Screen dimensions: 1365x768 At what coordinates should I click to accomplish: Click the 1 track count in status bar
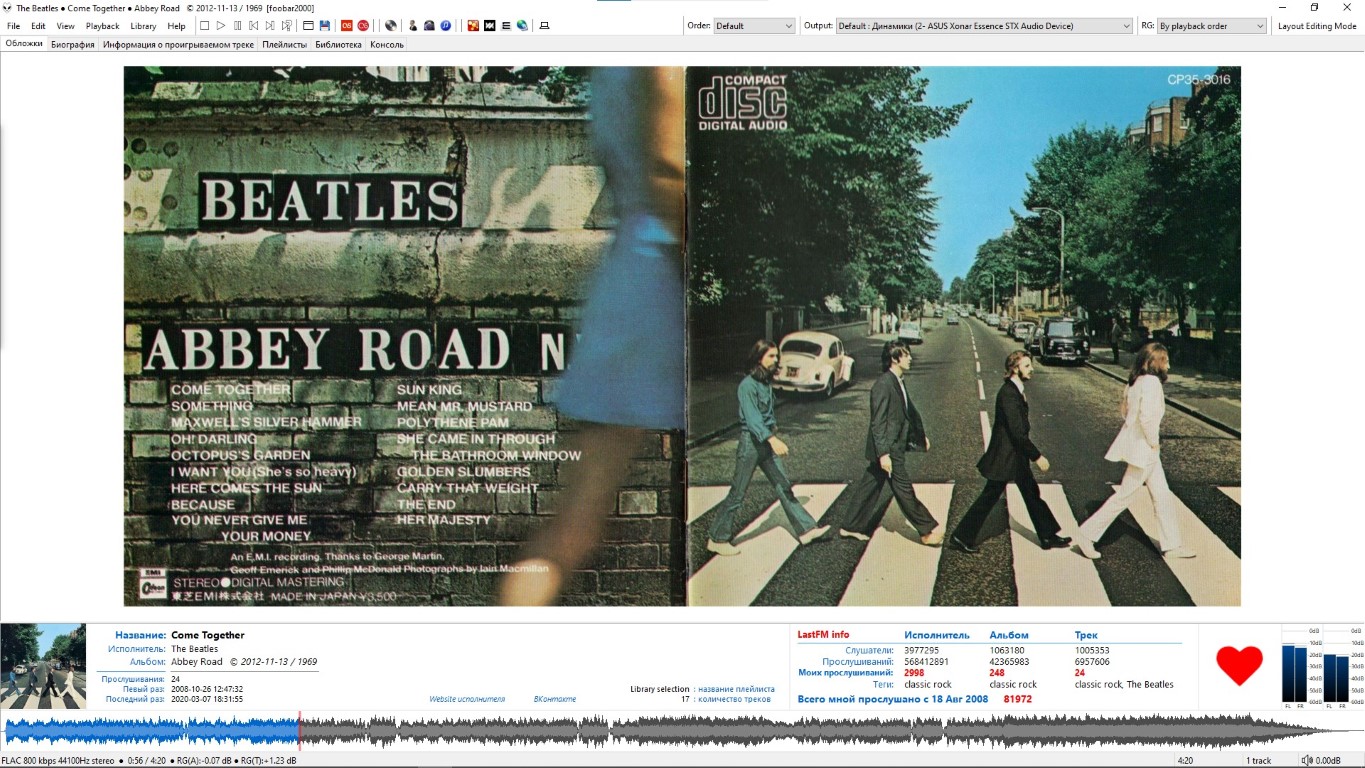point(1259,761)
